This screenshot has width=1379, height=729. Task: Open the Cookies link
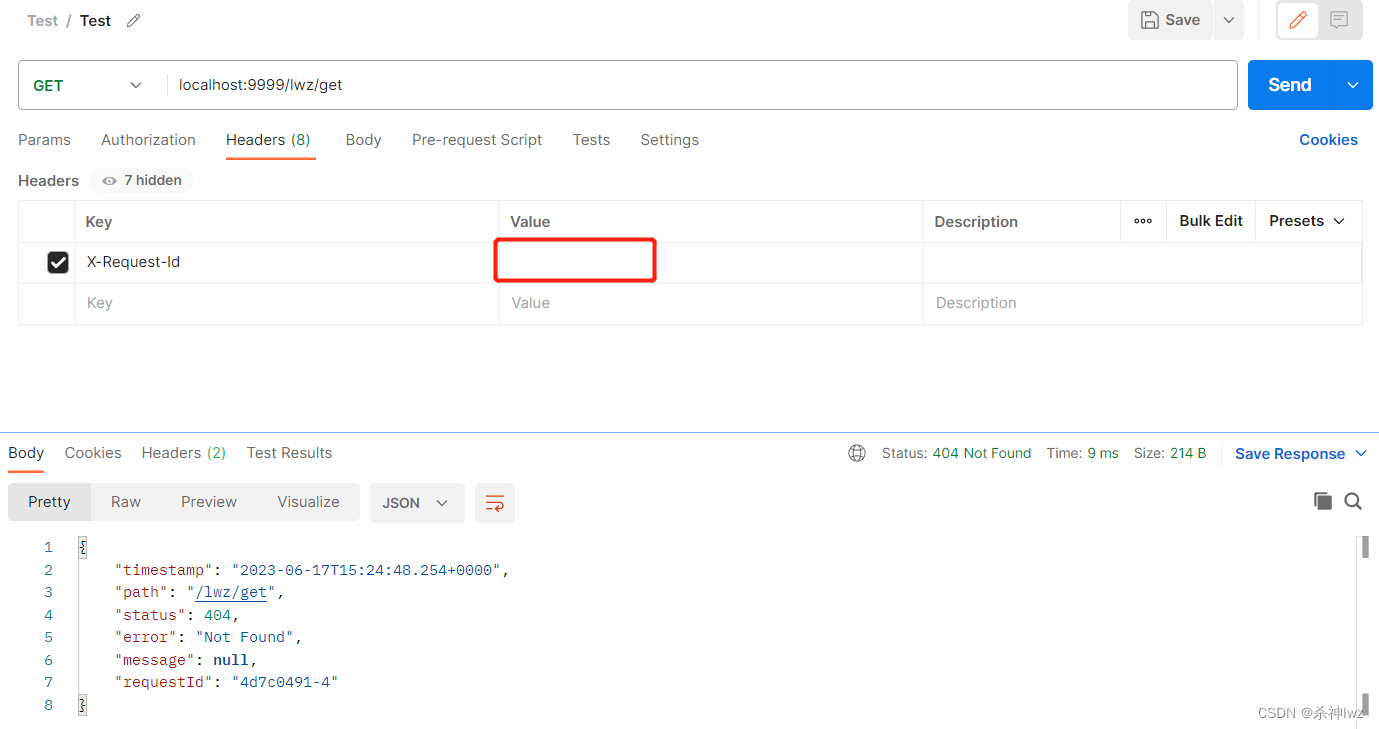click(x=1328, y=140)
